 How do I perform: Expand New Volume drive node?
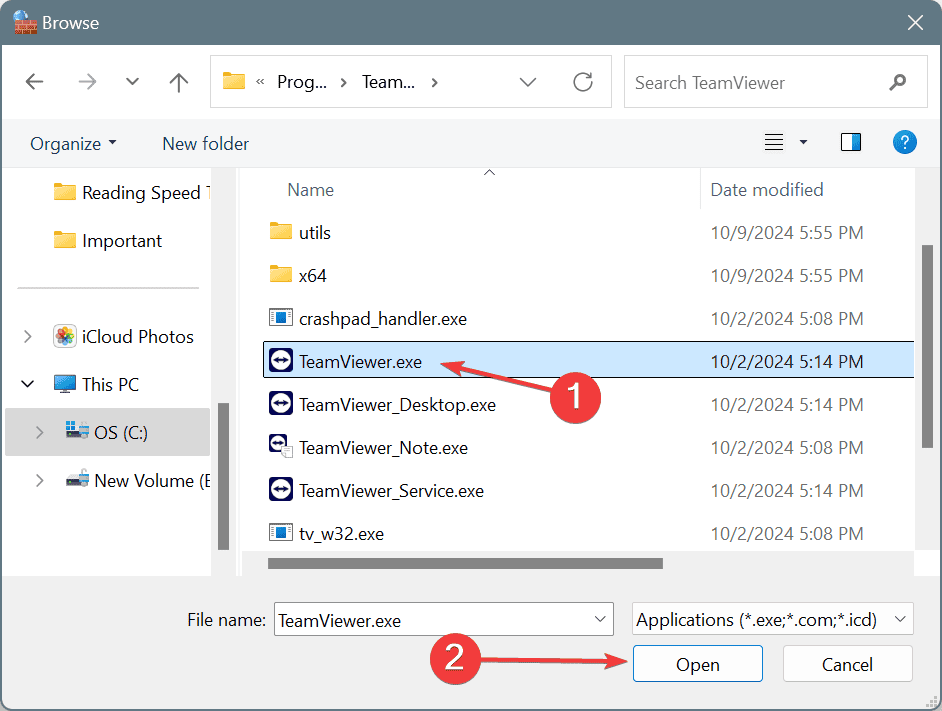pos(40,481)
